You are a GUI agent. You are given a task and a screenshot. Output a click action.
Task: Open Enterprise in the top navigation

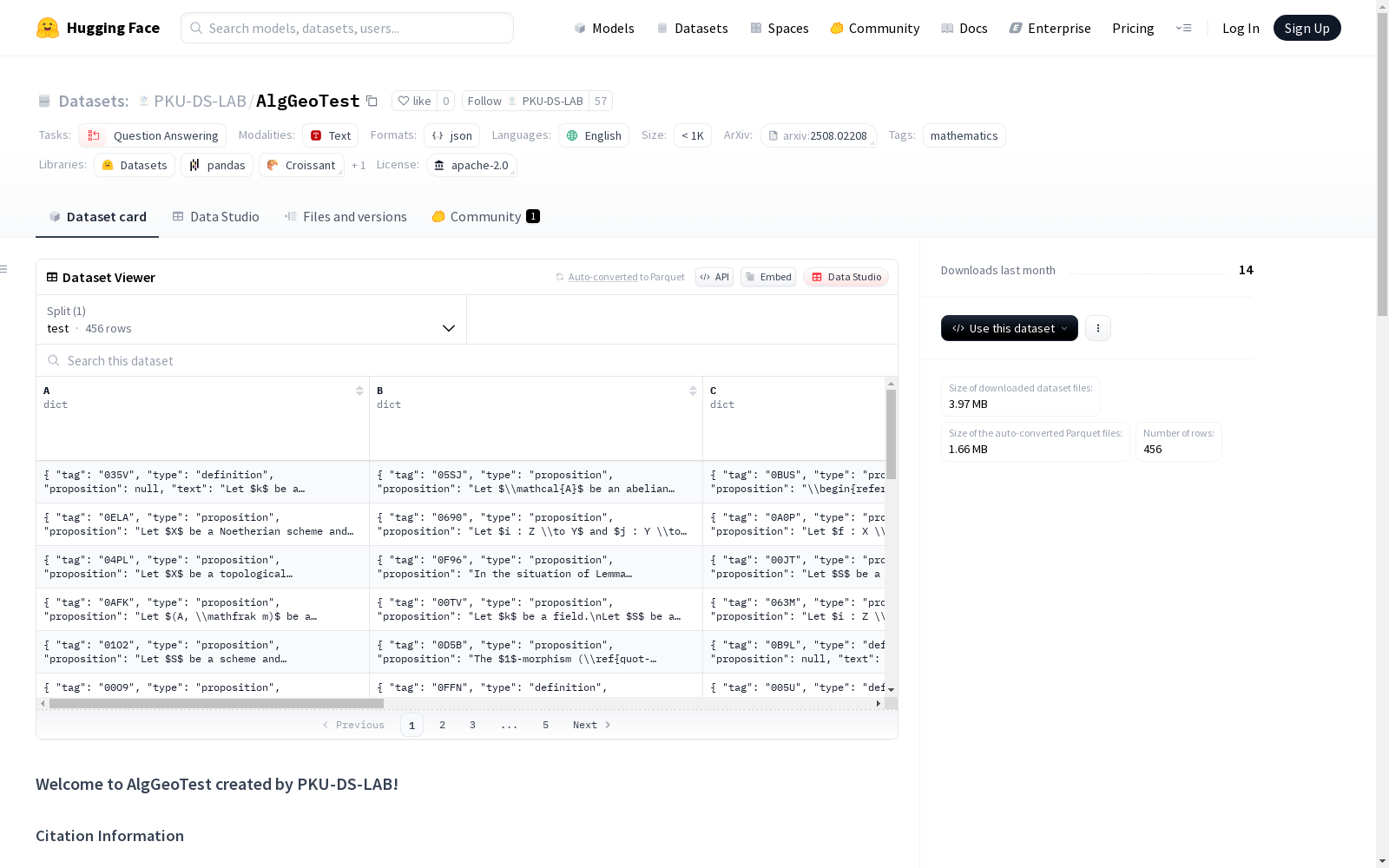click(1050, 28)
